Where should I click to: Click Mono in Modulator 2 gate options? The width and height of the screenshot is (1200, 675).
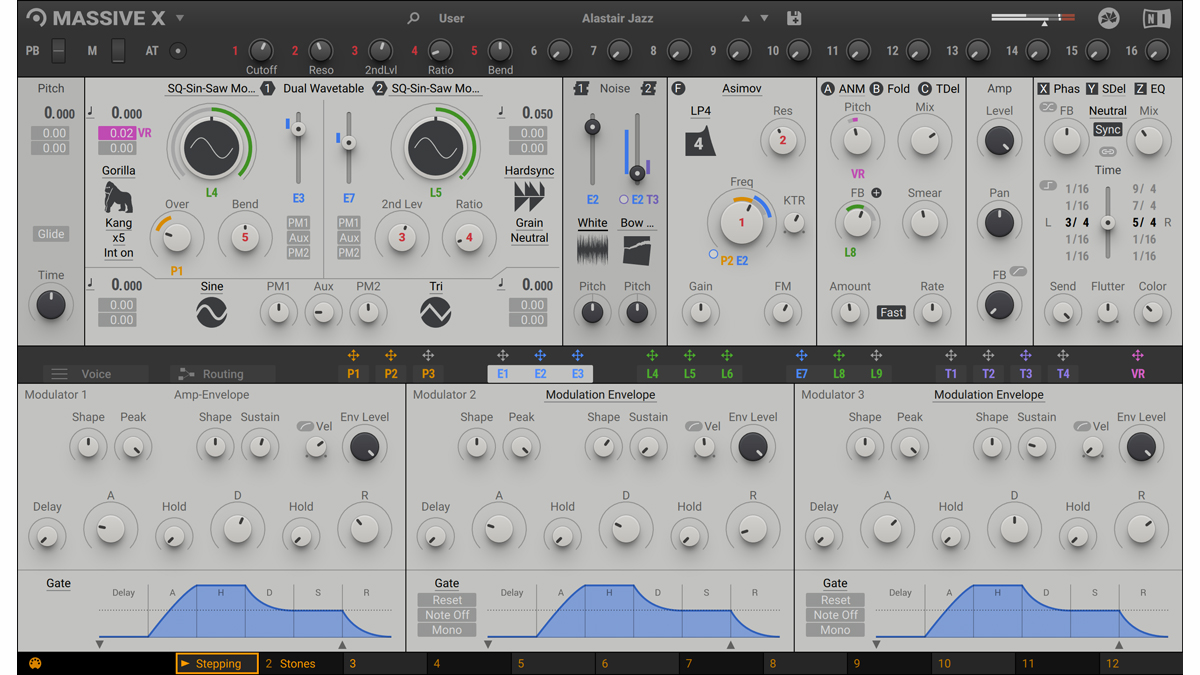(447, 630)
